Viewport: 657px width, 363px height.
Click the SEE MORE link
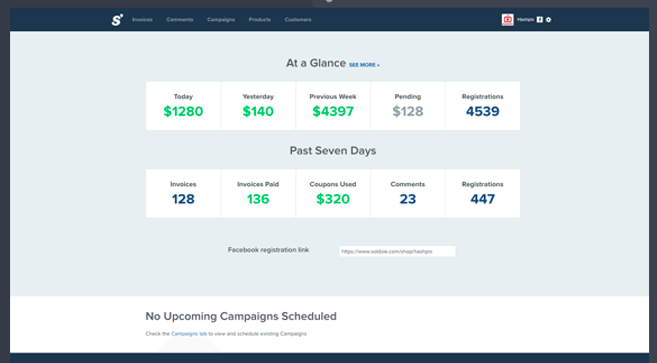click(364, 65)
